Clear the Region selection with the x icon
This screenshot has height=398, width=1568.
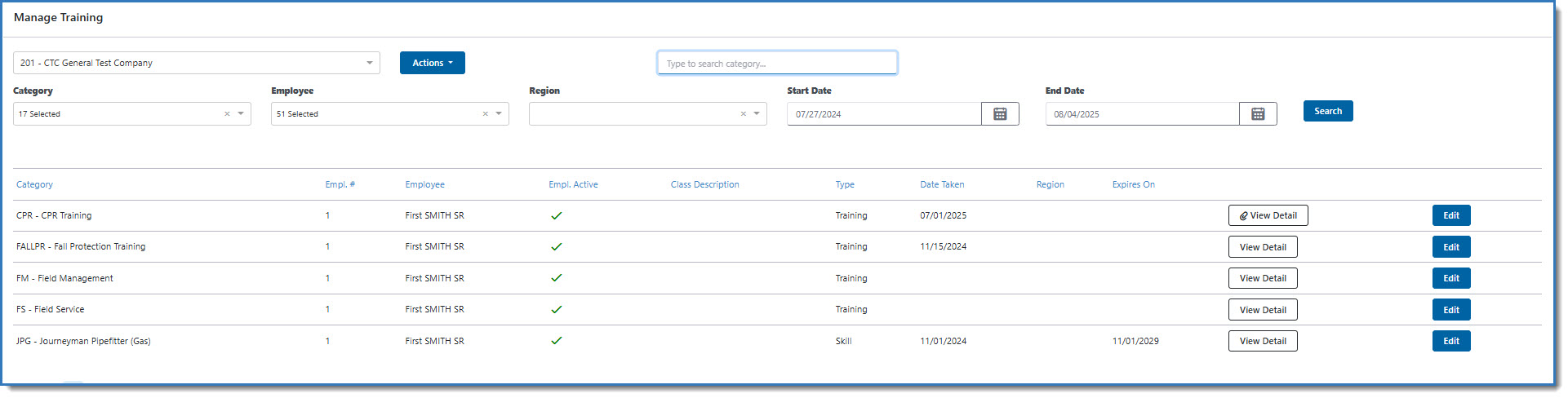point(743,114)
